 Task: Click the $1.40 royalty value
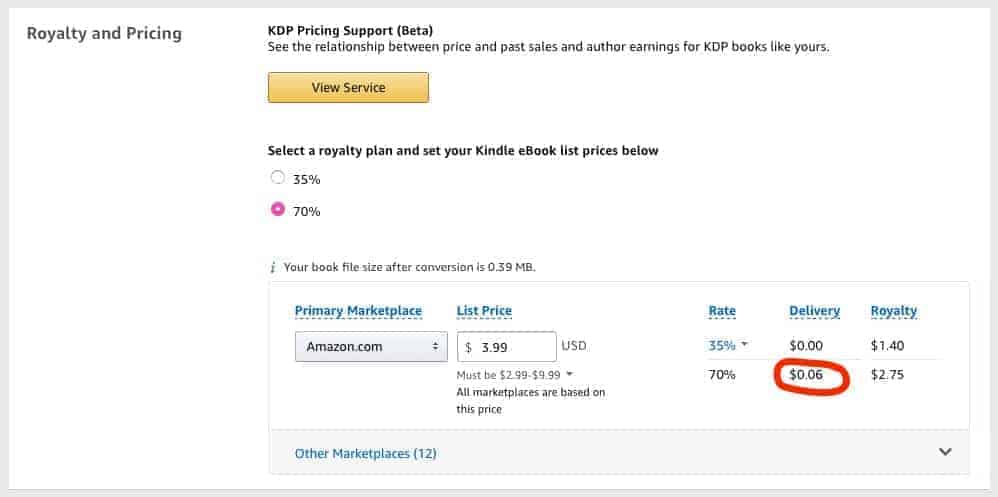click(x=887, y=346)
